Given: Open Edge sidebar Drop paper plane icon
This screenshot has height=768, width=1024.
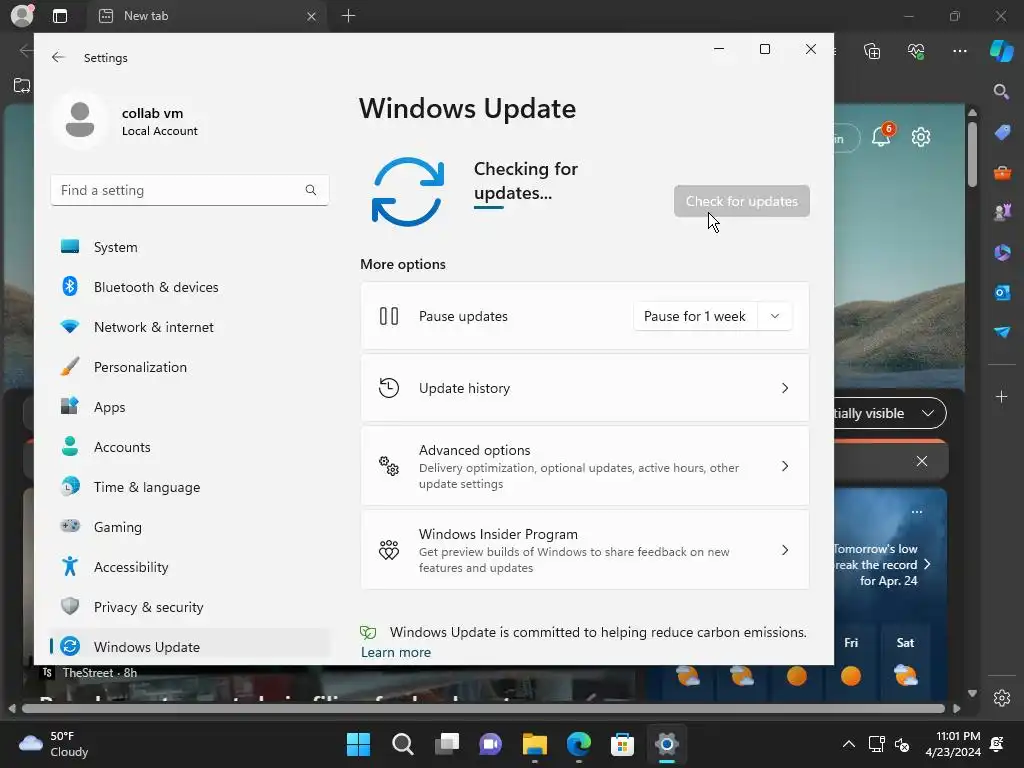Looking at the screenshot, I should [x=1002, y=332].
